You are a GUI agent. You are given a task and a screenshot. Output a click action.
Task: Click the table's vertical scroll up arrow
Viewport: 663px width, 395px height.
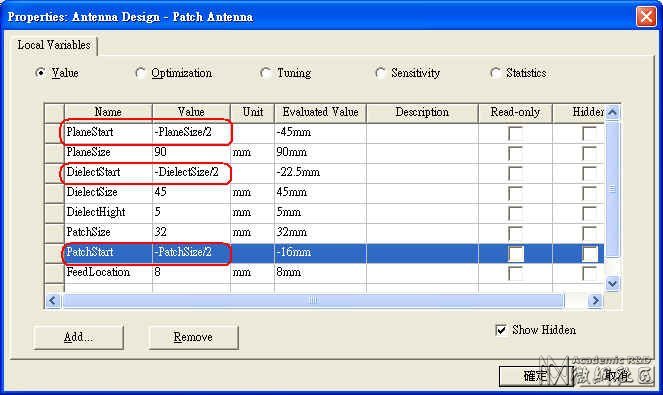[x=612, y=112]
